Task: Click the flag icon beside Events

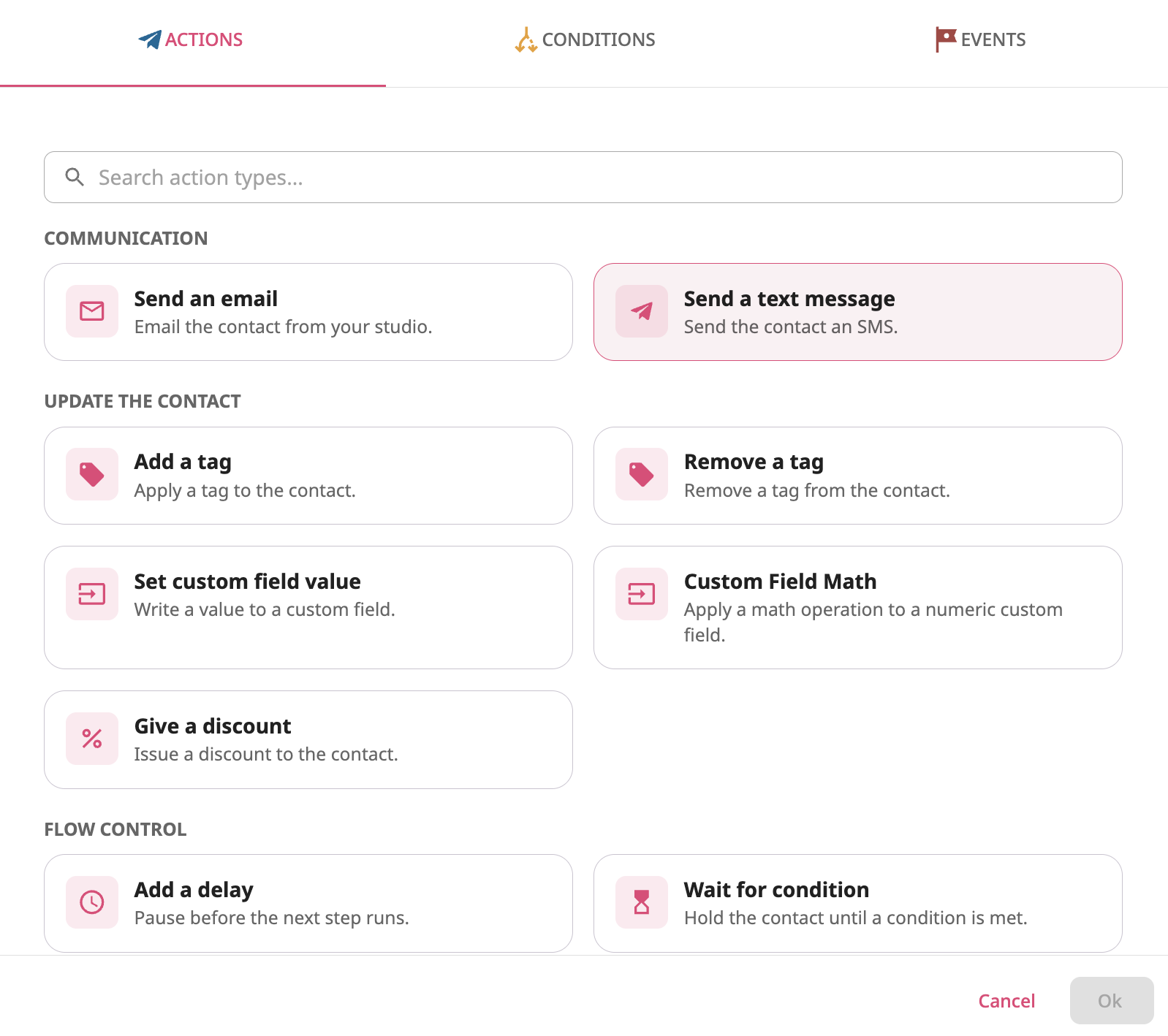Action: point(946,39)
